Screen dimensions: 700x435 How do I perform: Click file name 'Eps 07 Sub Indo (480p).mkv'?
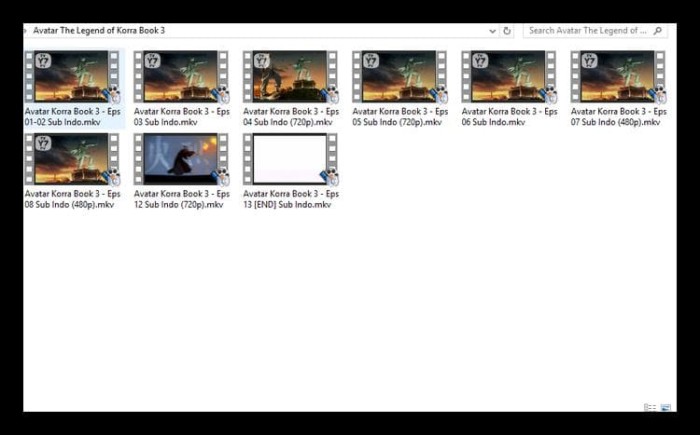tap(619, 117)
